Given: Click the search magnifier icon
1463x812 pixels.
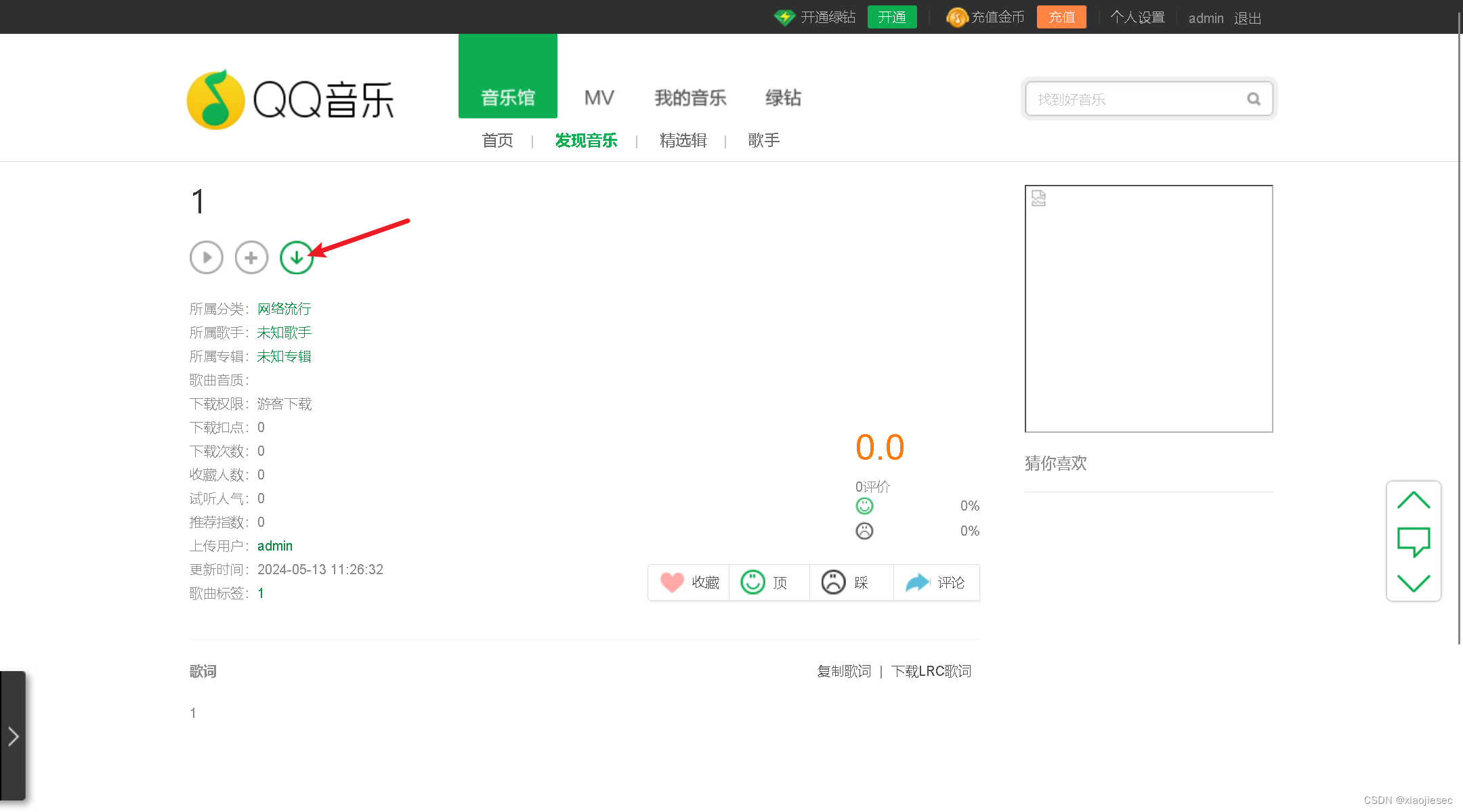Looking at the screenshot, I should point(1254,99).
